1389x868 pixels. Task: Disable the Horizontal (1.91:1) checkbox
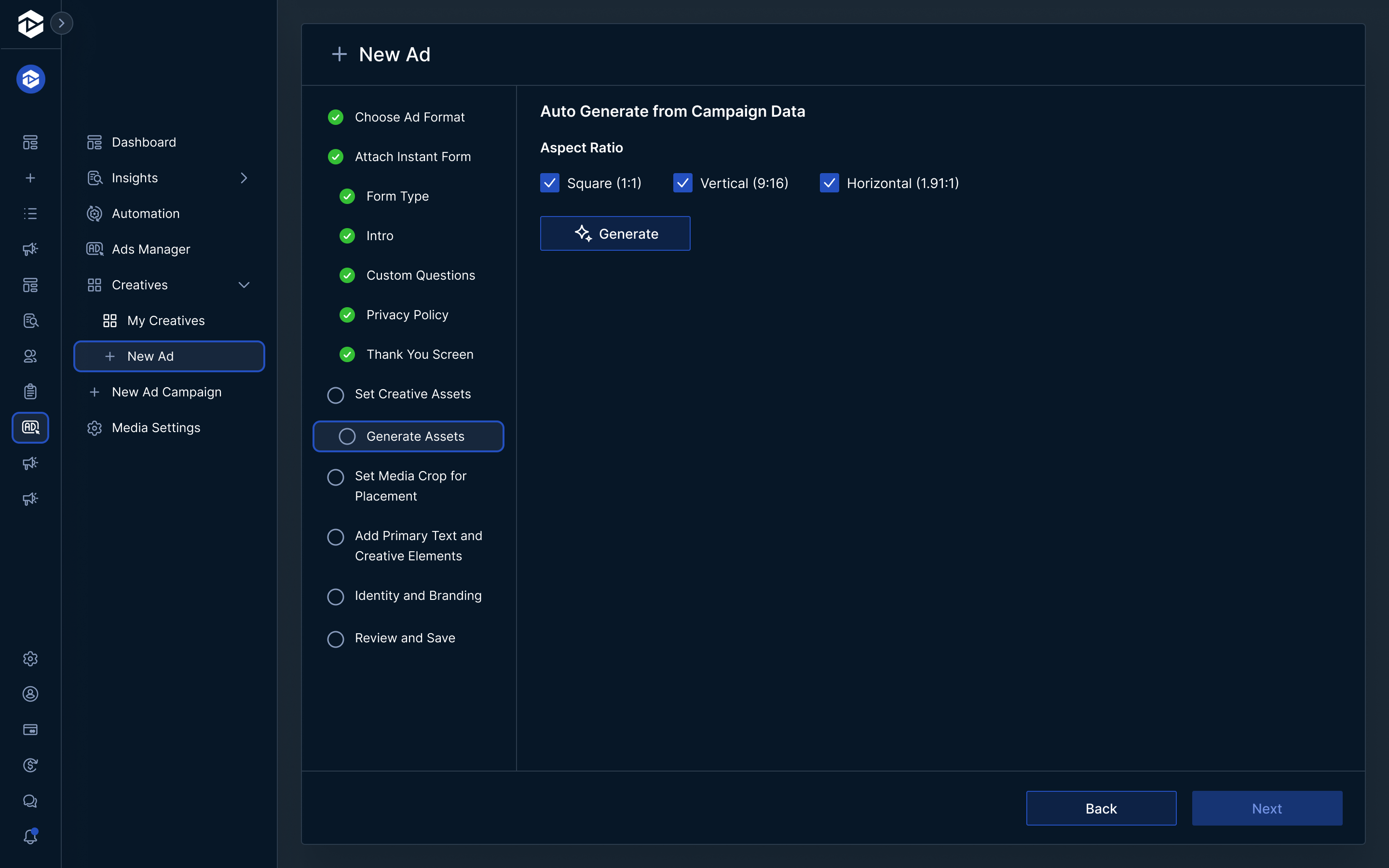click(x=829, y=183)
